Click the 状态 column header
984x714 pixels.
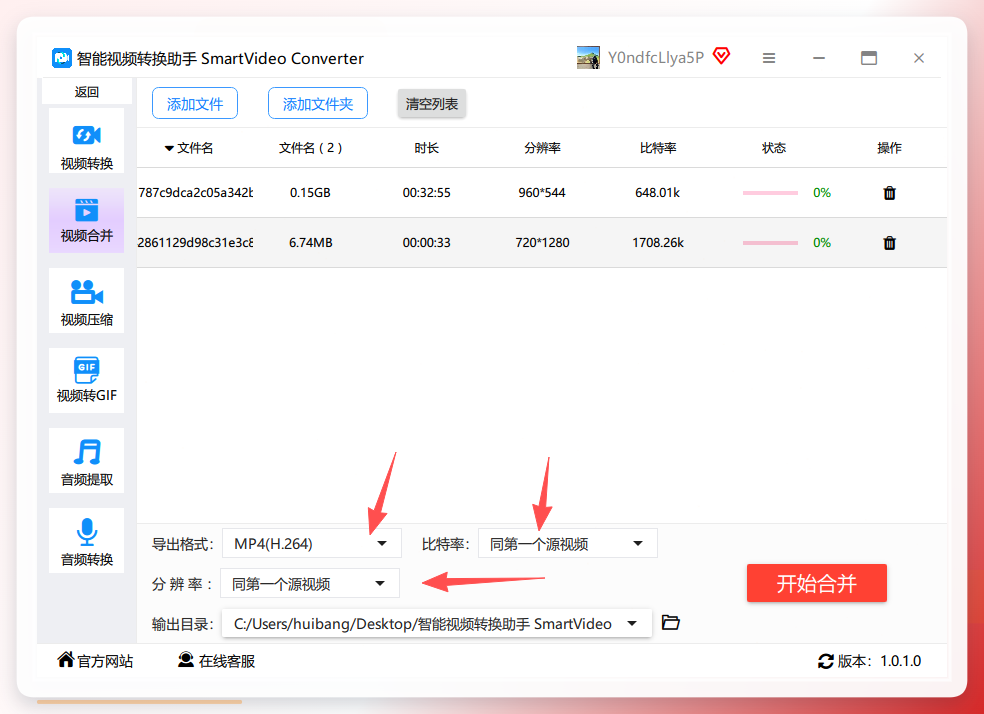(x=774, y=148)
